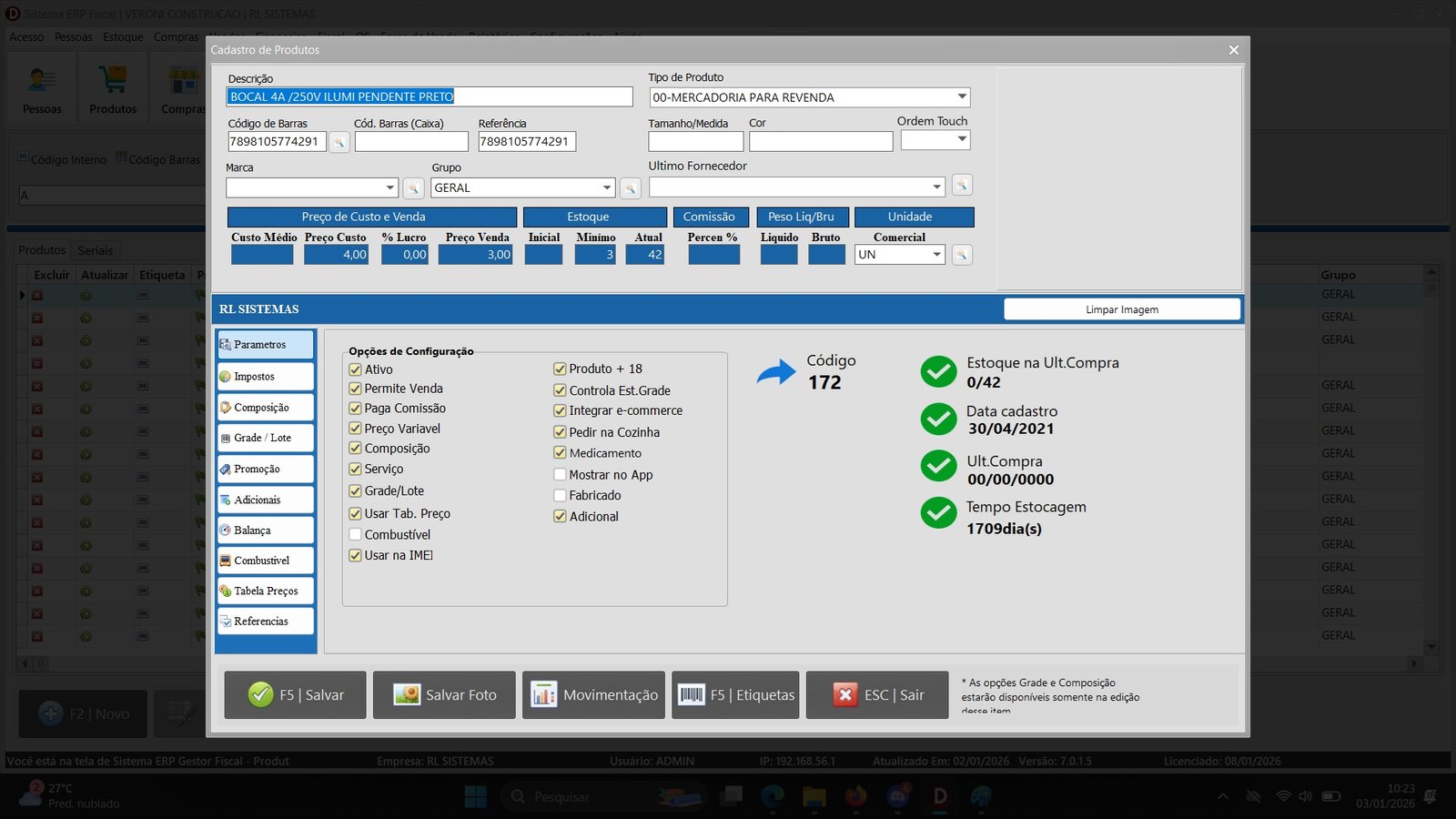This screenshot has height=819, width=1456.
Task: Open the Tabela Preços section
Action: [x=266, y=591]
